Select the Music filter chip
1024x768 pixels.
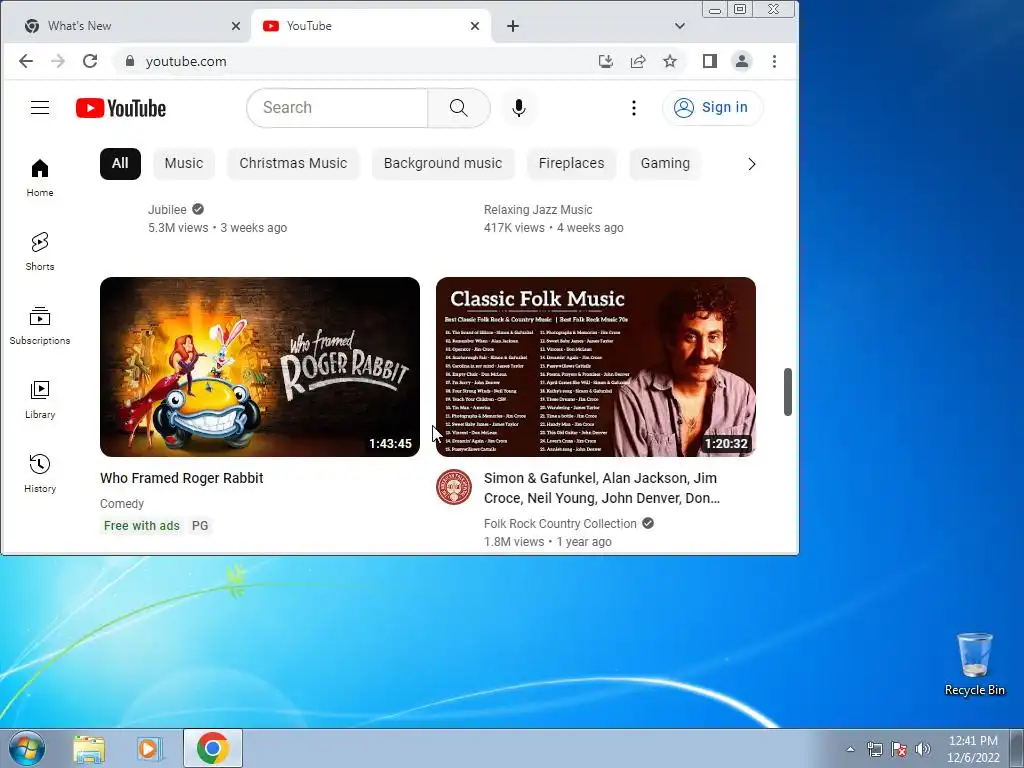(x=184, y=163)
